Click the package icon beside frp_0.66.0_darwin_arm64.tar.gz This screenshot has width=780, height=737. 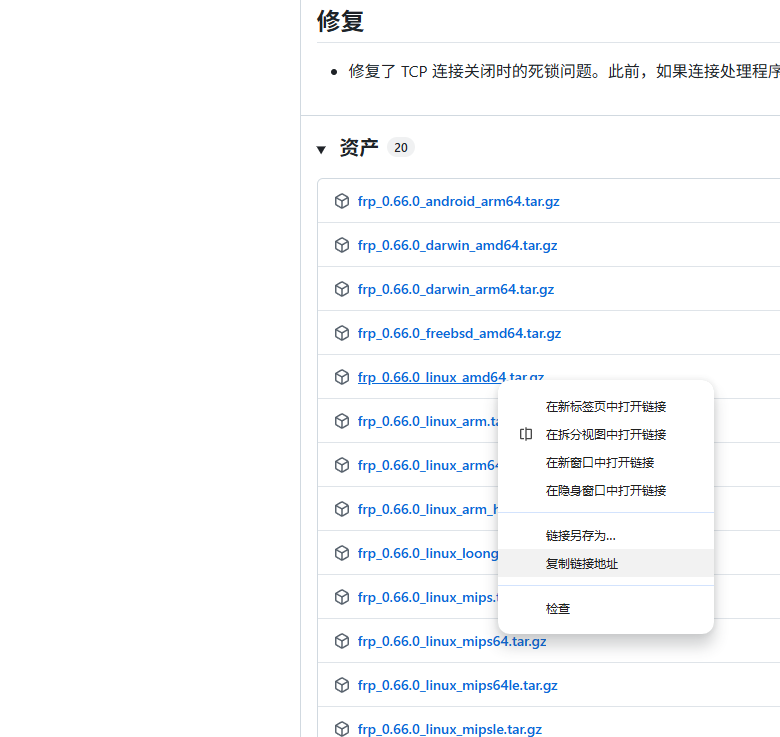pos(342,289)
